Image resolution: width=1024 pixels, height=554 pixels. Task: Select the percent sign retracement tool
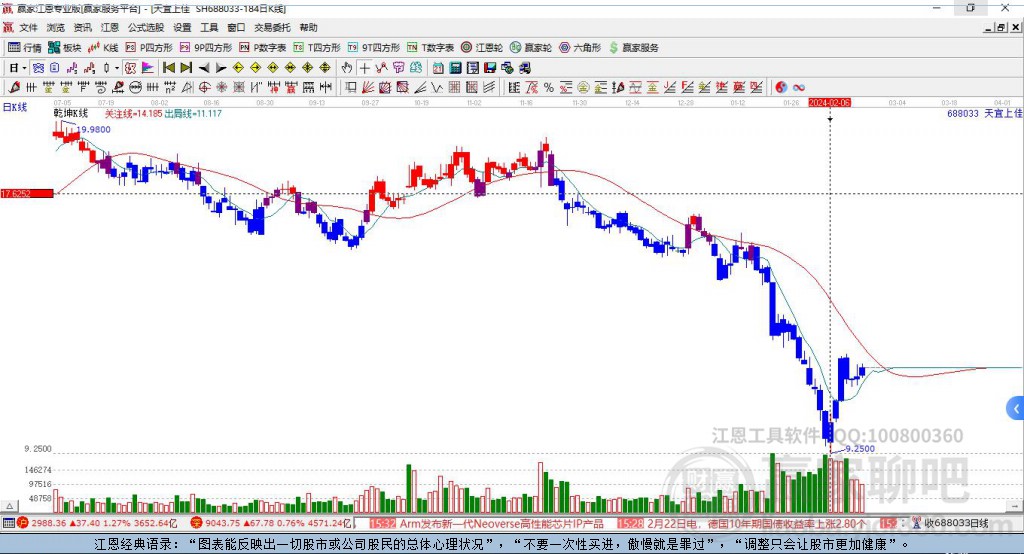[549, 87]
